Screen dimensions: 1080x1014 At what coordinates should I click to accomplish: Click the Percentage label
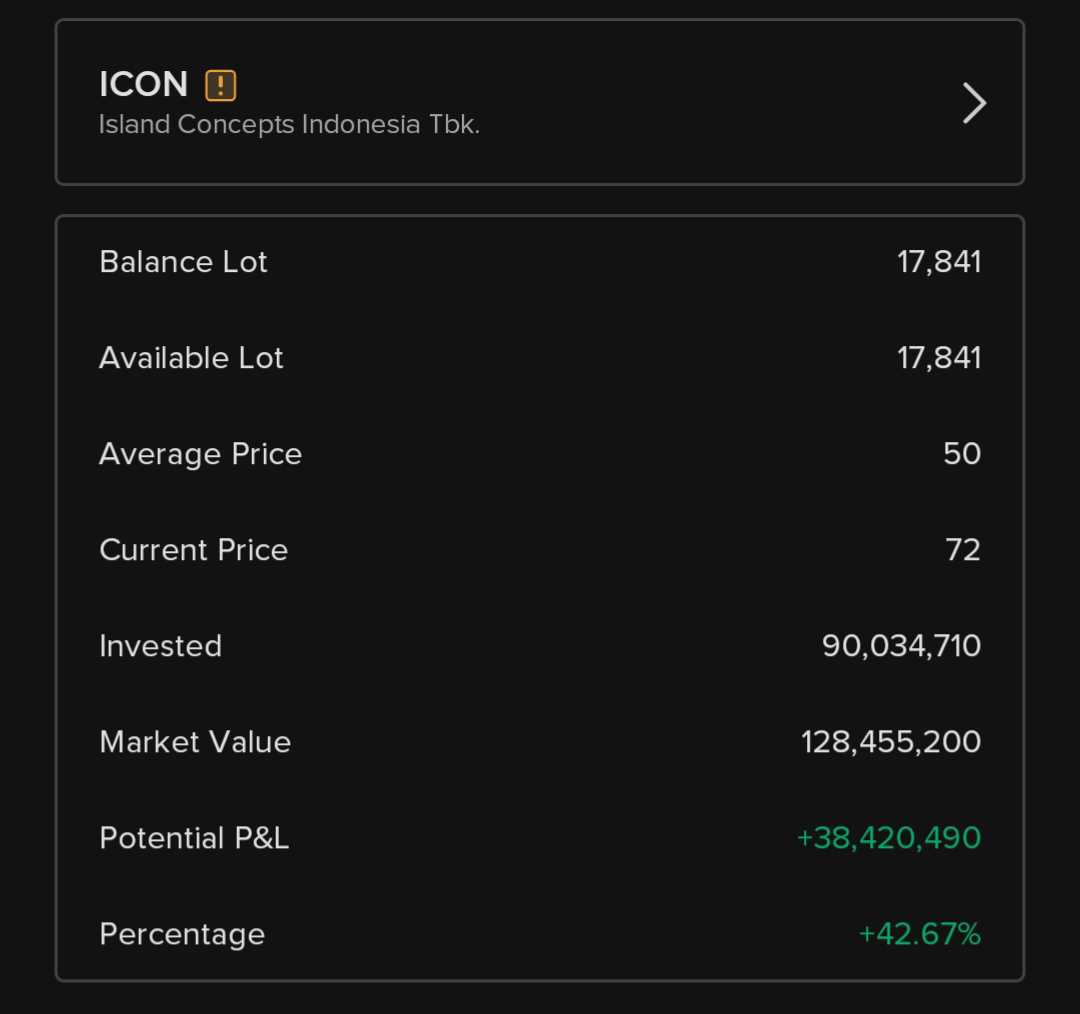[x=182, y=934]
